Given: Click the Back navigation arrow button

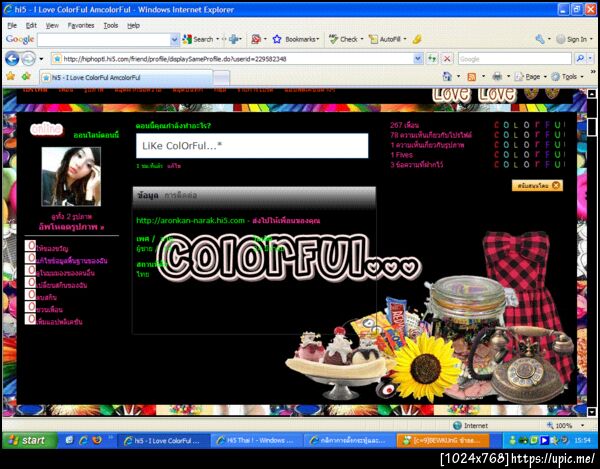Looking at the screenshot, I should click(12, 59).
